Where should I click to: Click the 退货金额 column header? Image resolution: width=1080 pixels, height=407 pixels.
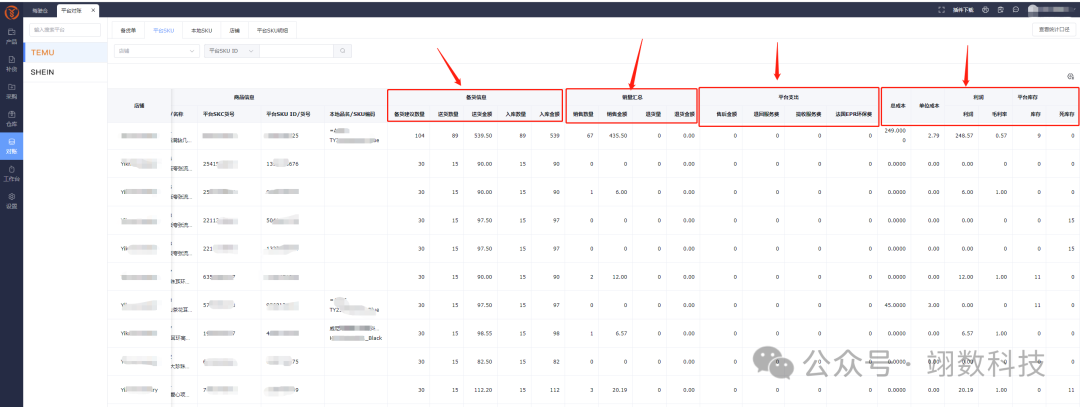coord(683,114)
